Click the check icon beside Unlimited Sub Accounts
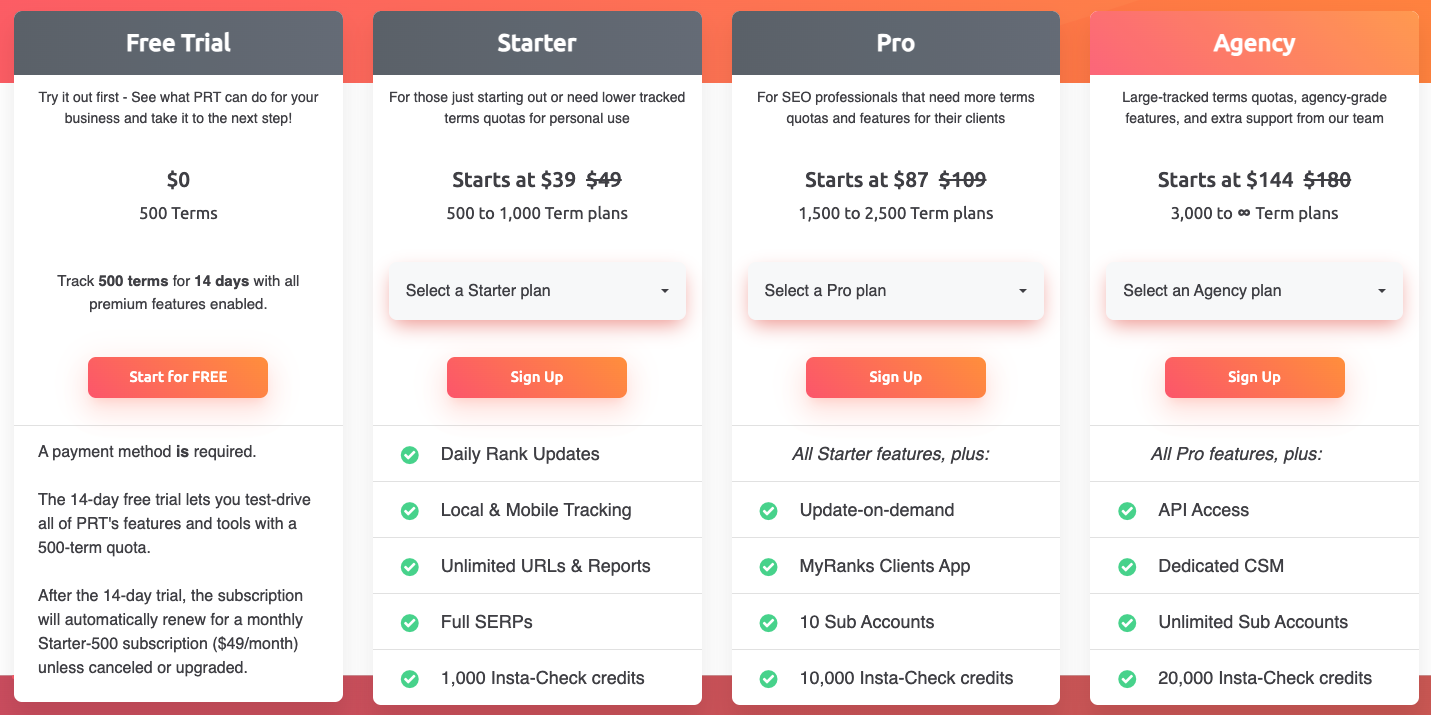This screenshot has width=1431, height=715. point(1127,623)
